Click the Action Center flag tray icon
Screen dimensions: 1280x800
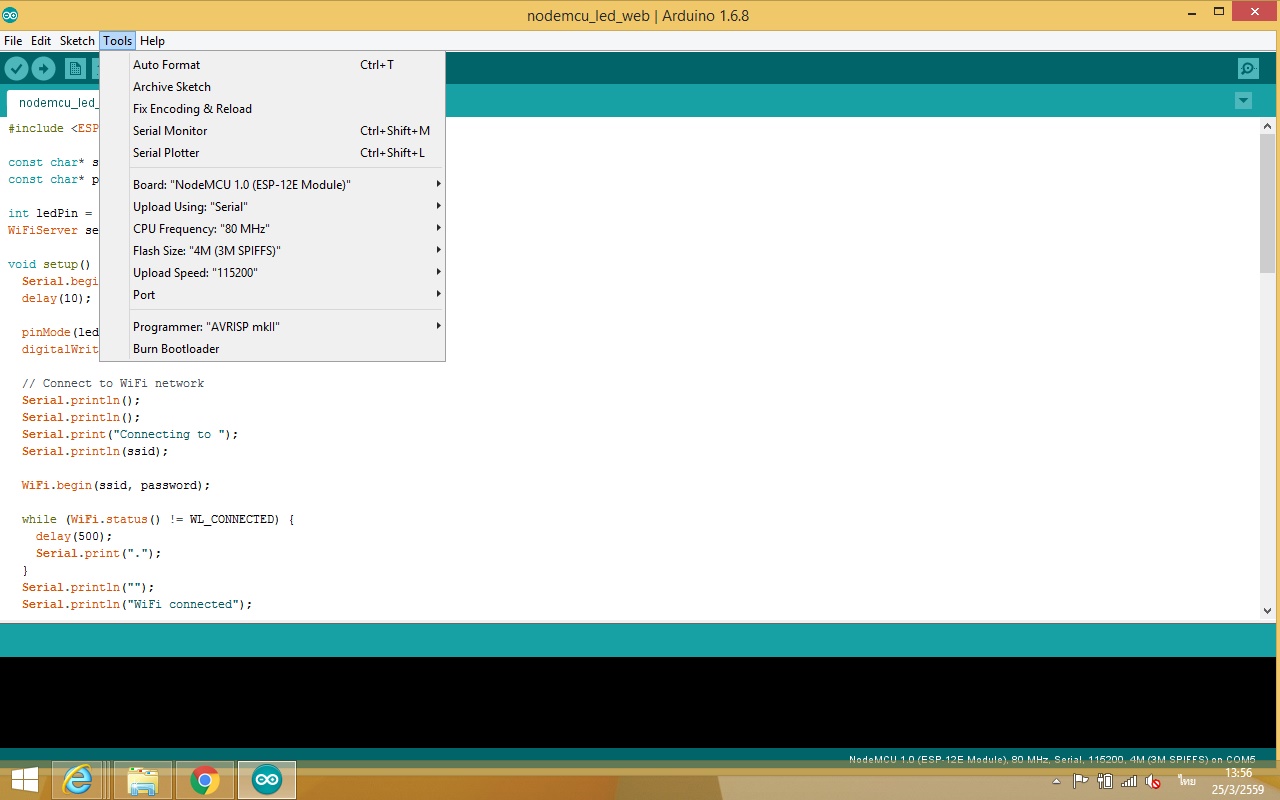(1080, 781)
